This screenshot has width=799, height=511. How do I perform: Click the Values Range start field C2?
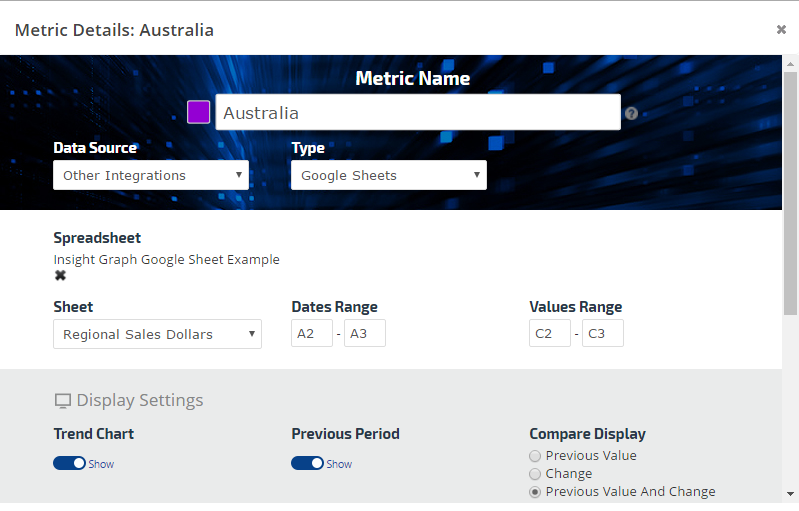point(550,334)
